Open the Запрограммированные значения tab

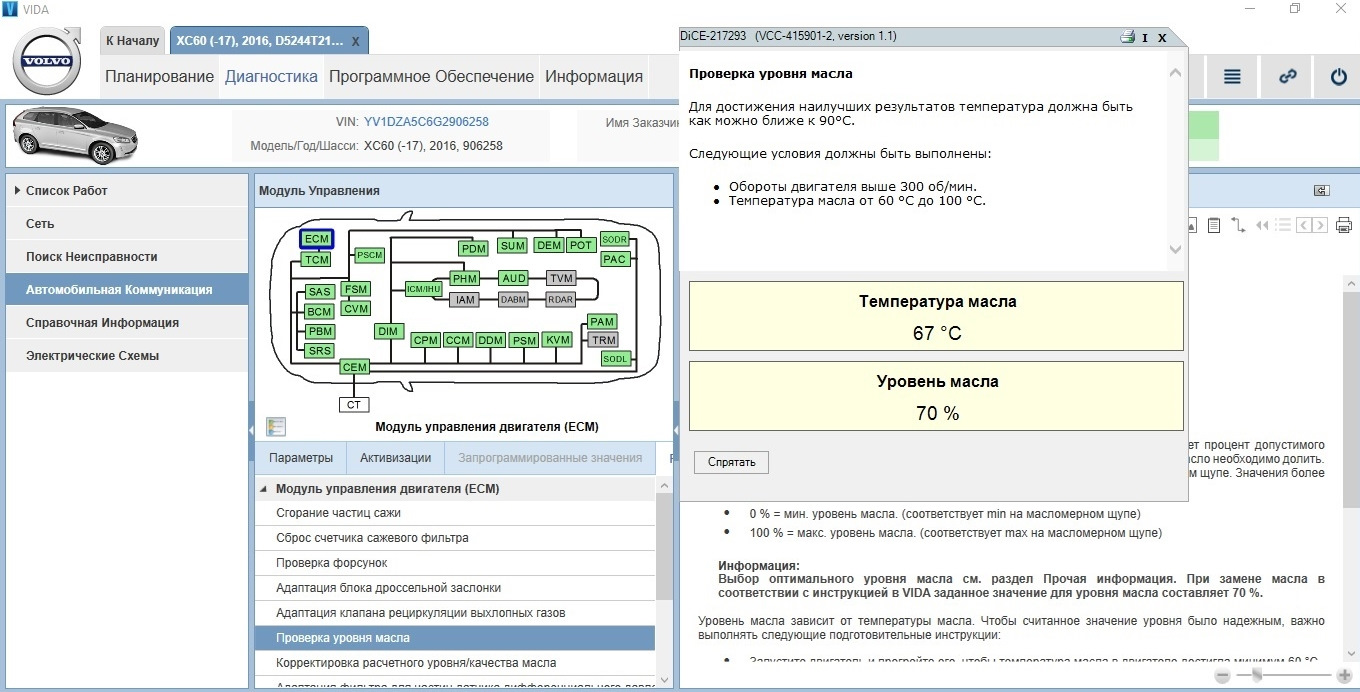[550, 458]
